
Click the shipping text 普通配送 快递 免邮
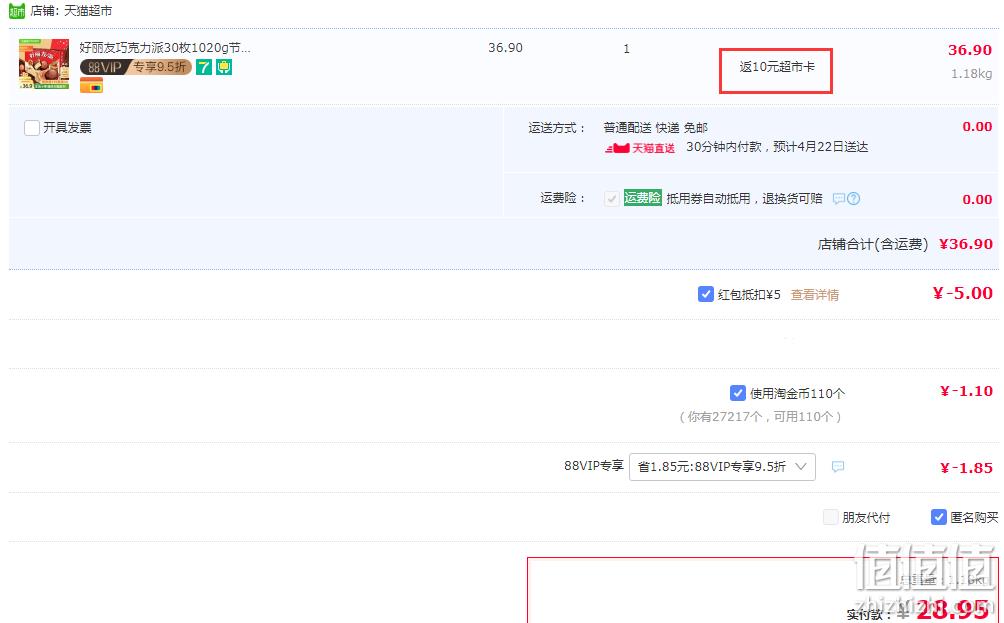(x=655, y=127)
